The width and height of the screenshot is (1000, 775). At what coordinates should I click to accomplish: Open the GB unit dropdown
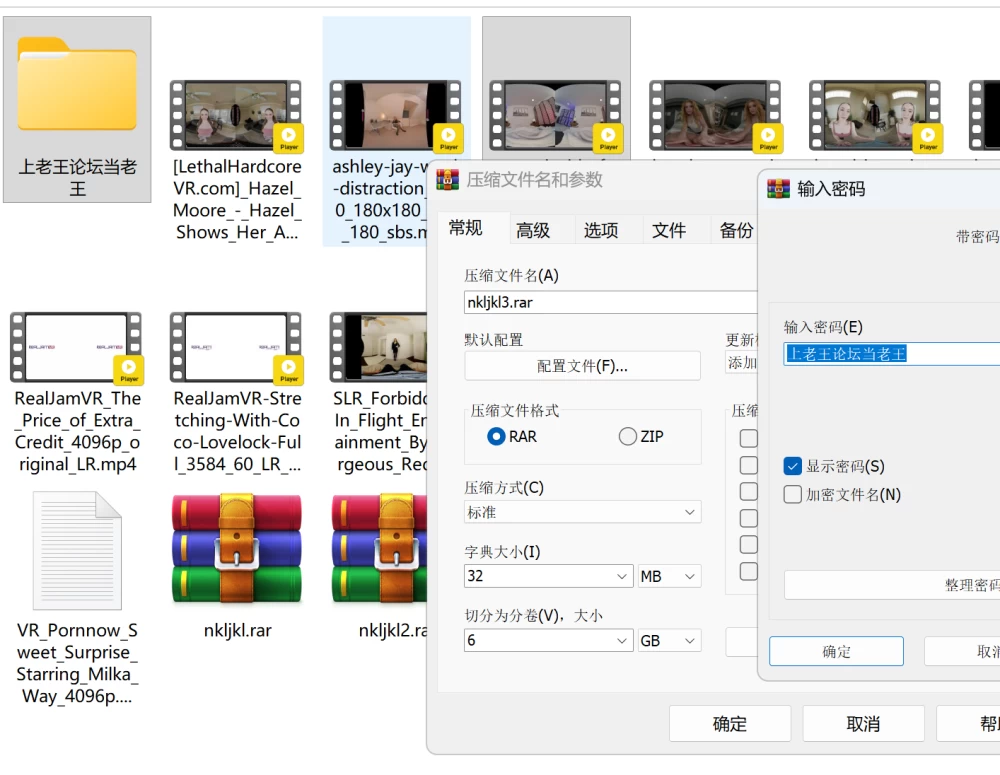pyautogui.click(x=669, y=640)
